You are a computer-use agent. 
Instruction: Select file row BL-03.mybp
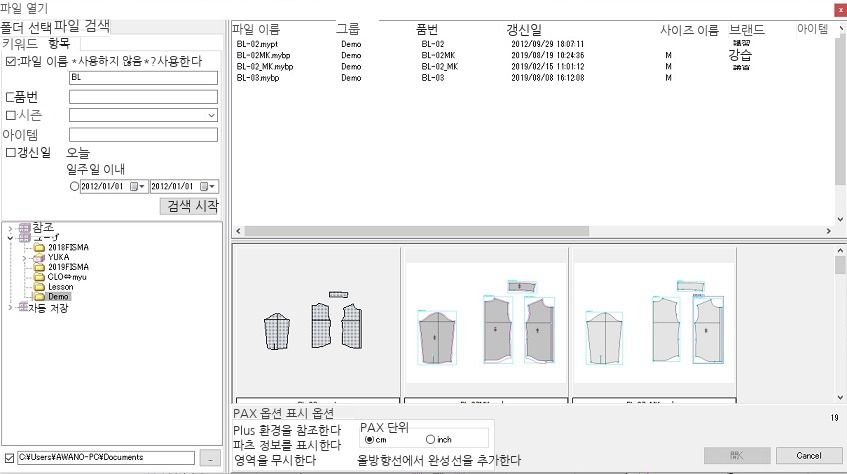point(258,78)
